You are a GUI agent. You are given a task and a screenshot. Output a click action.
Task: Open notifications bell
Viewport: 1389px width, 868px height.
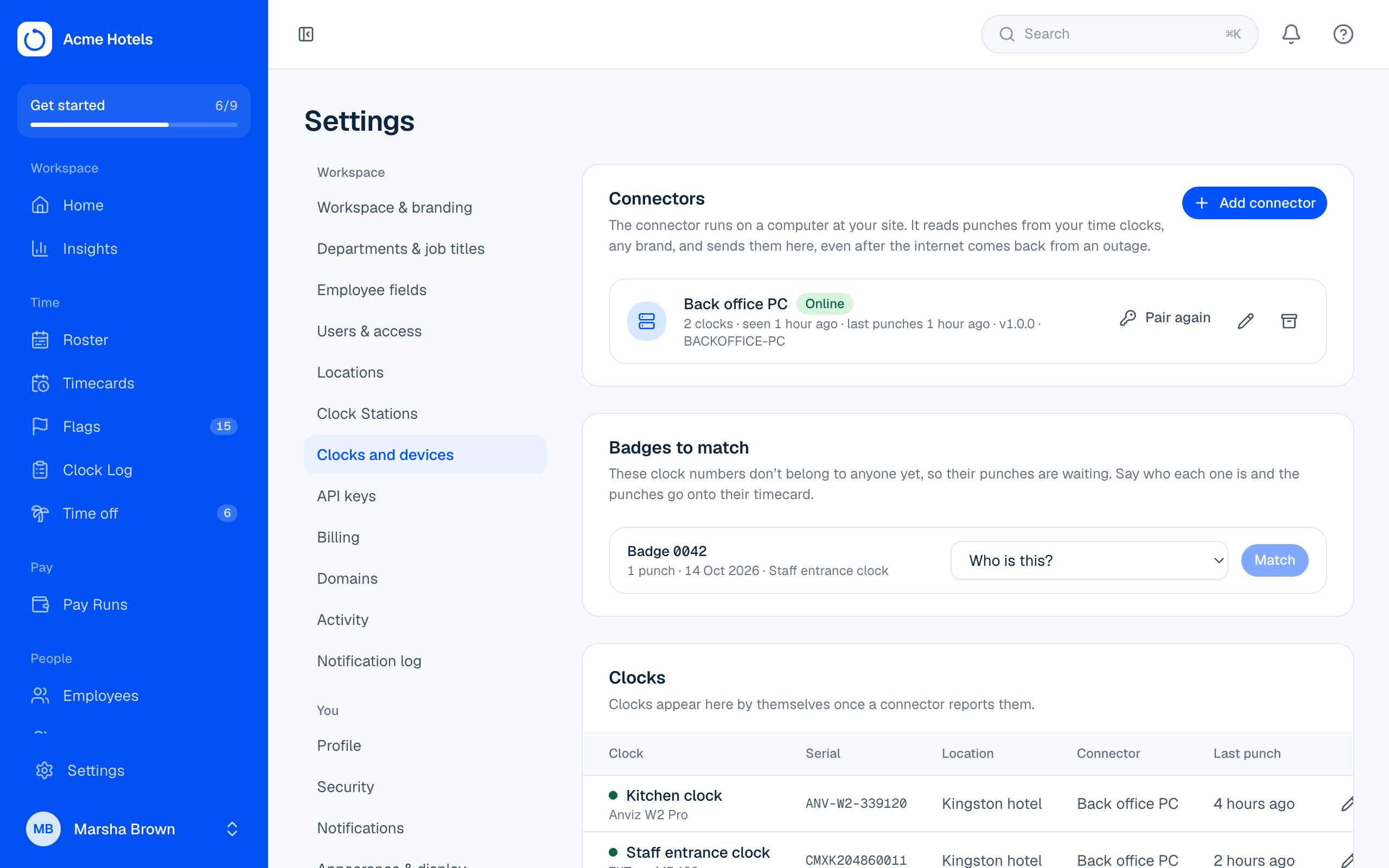1291,34
